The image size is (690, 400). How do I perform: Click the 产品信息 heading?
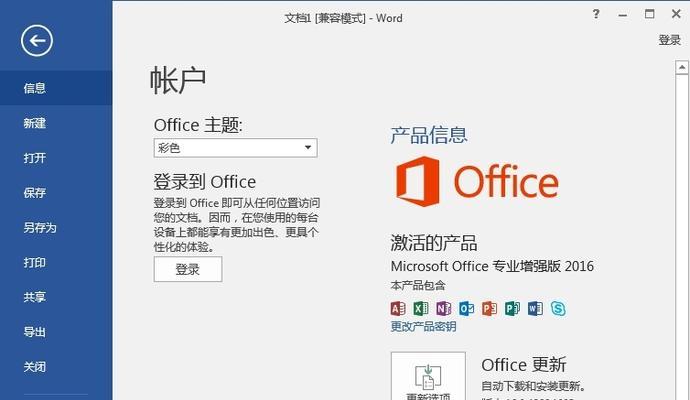tap(429, 135)
